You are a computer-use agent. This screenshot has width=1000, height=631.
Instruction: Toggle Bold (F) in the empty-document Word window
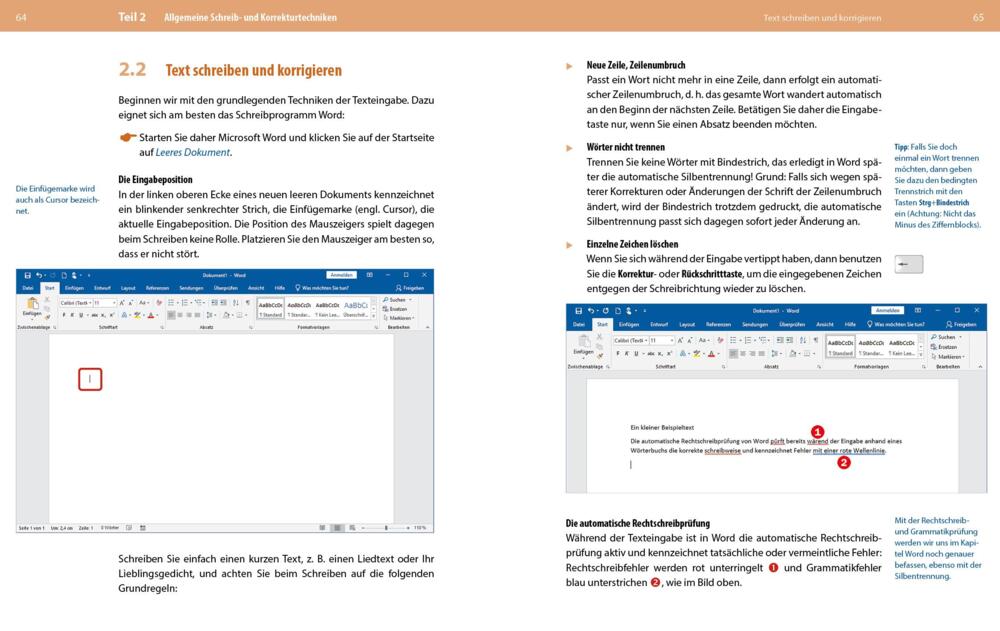click(x=64, y=315)
